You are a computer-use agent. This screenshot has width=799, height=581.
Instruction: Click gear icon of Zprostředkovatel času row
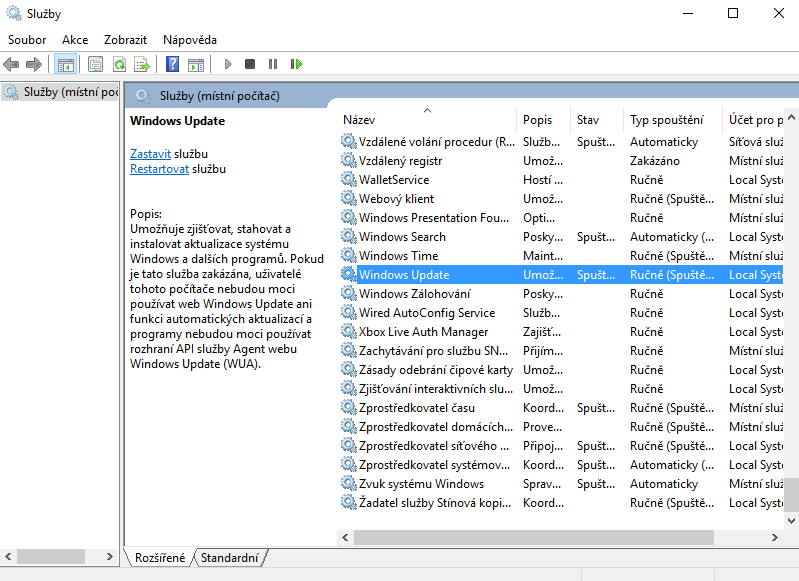pyautogui.click(x=349, y=407)
